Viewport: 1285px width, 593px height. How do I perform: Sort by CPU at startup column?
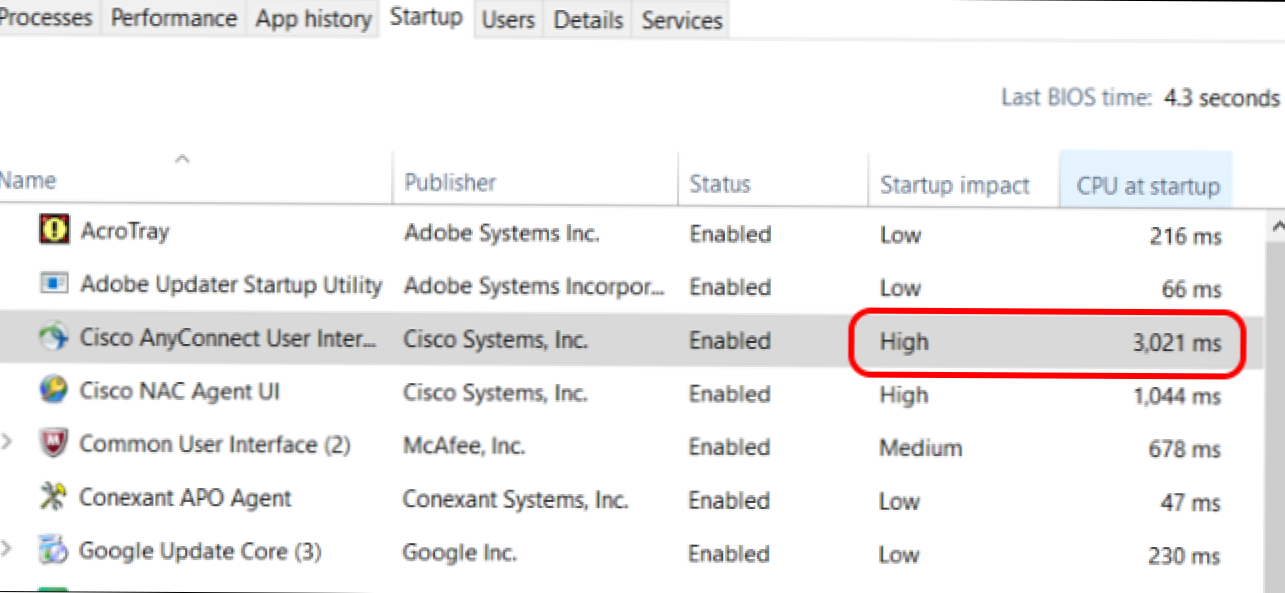[x=1147, y=186]
